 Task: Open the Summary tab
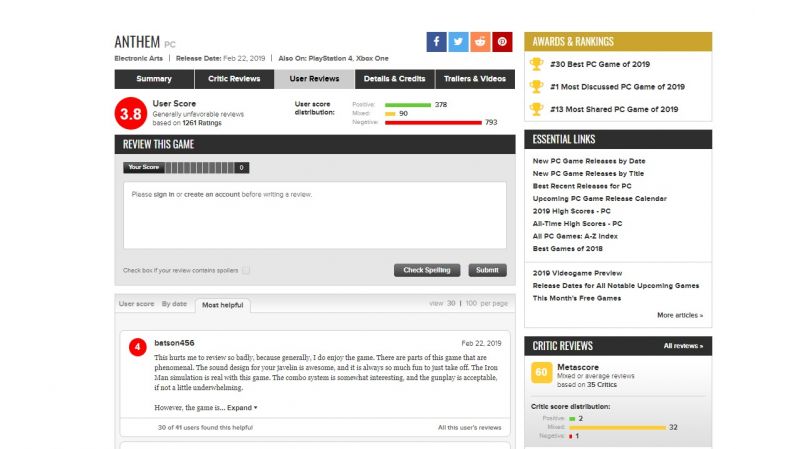(x=154, y=79)
